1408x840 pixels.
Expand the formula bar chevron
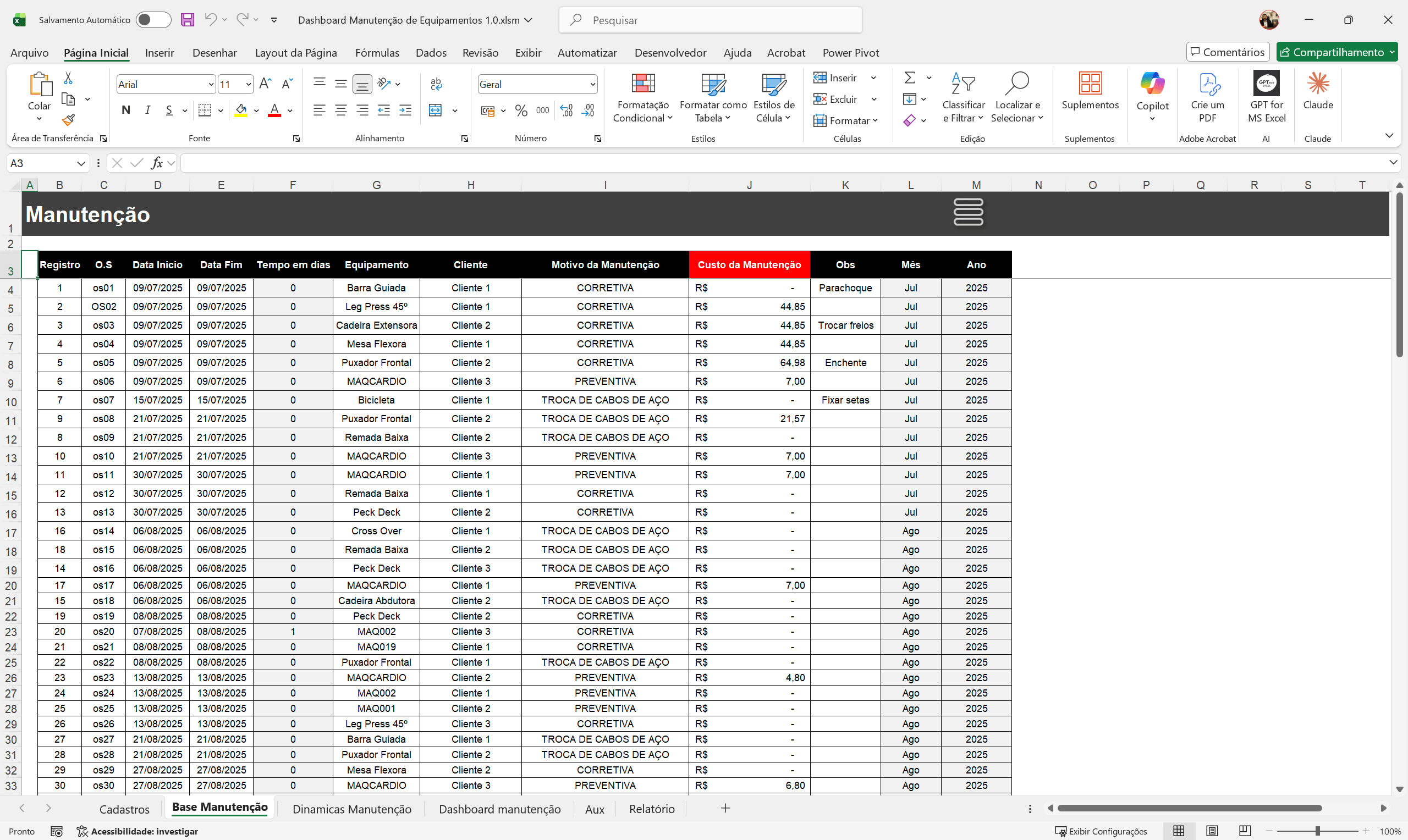[1393, 163]
